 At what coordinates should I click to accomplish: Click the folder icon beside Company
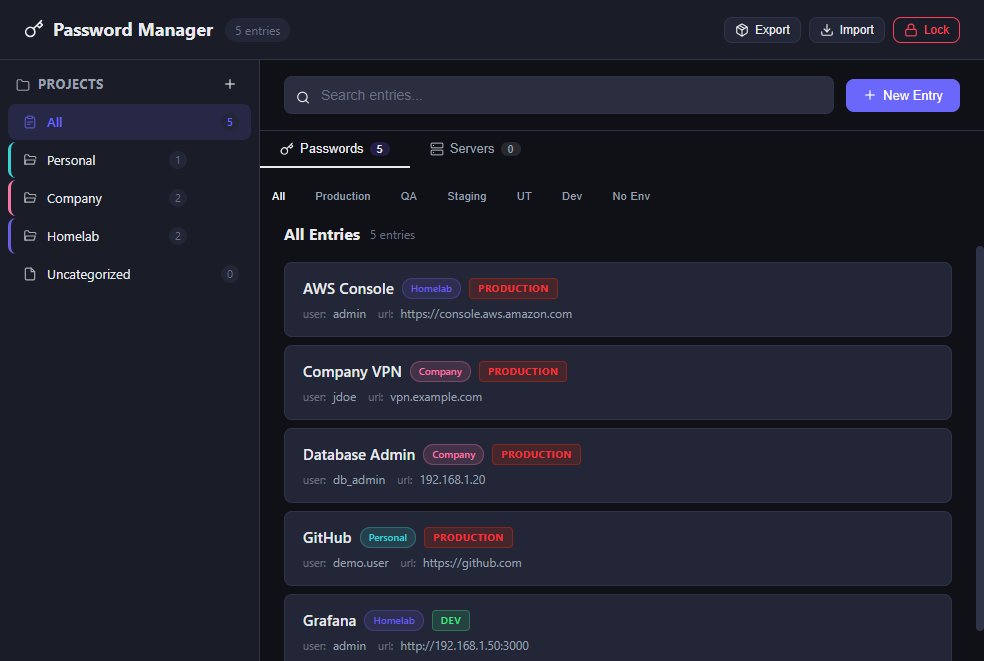pyautogui.click(x=29, y=198)
